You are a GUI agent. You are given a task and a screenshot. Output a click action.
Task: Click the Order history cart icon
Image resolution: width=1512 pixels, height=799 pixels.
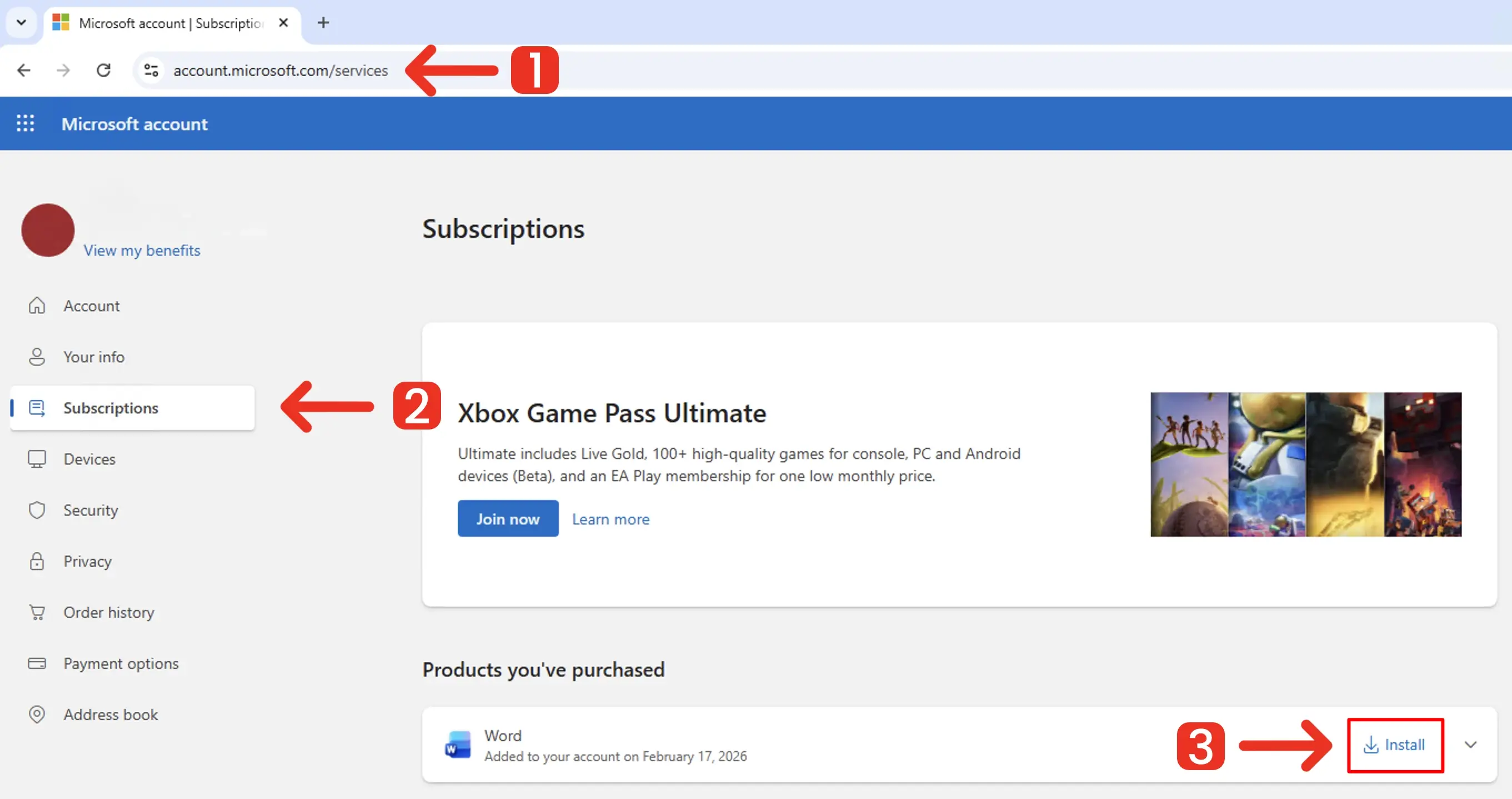pyautogui.click(x=37, y=612)
